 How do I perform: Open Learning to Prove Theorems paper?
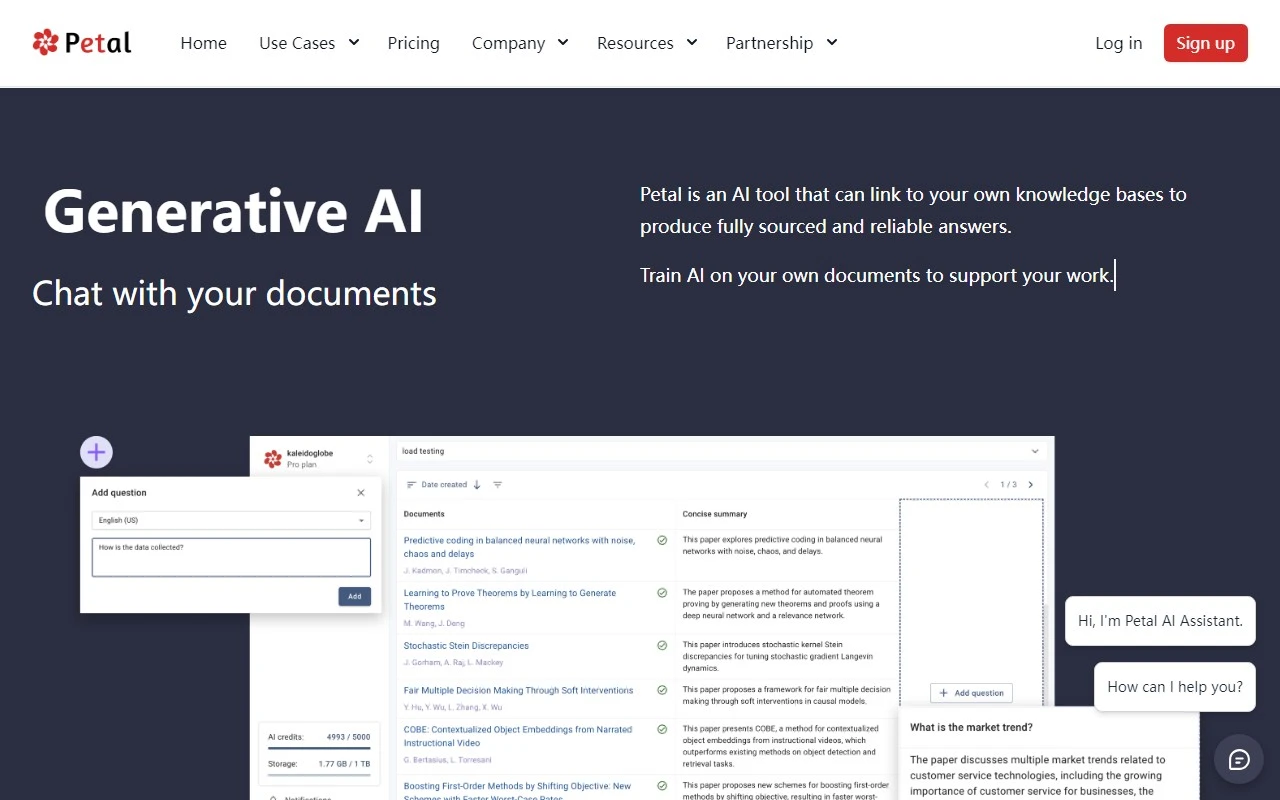click(x=510, y=599)
